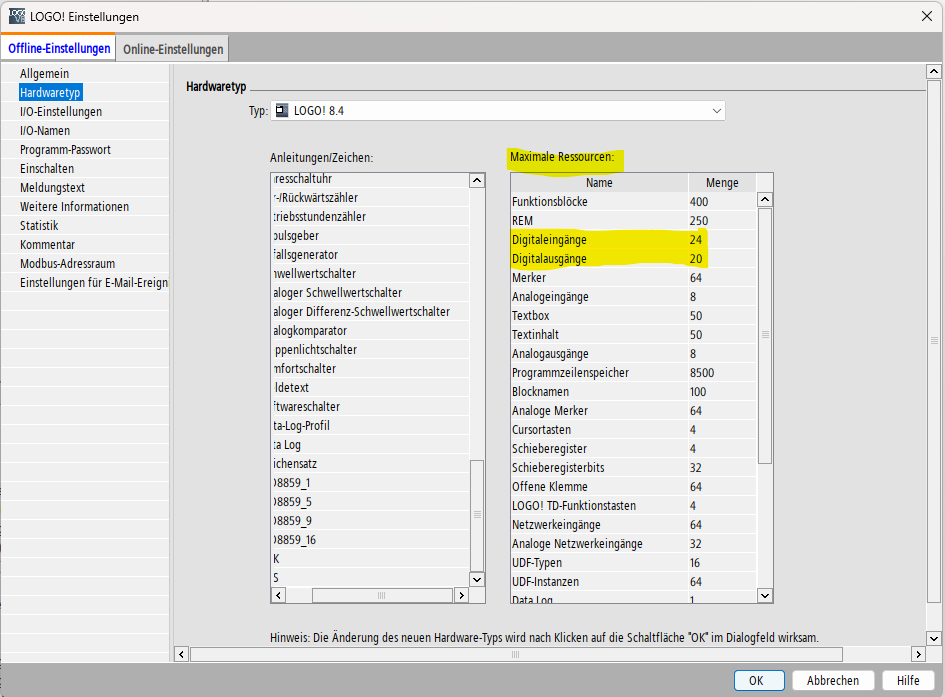945x697 pixels.
Task: Click the LOGO! icon in the title bar
Action: 16,16
